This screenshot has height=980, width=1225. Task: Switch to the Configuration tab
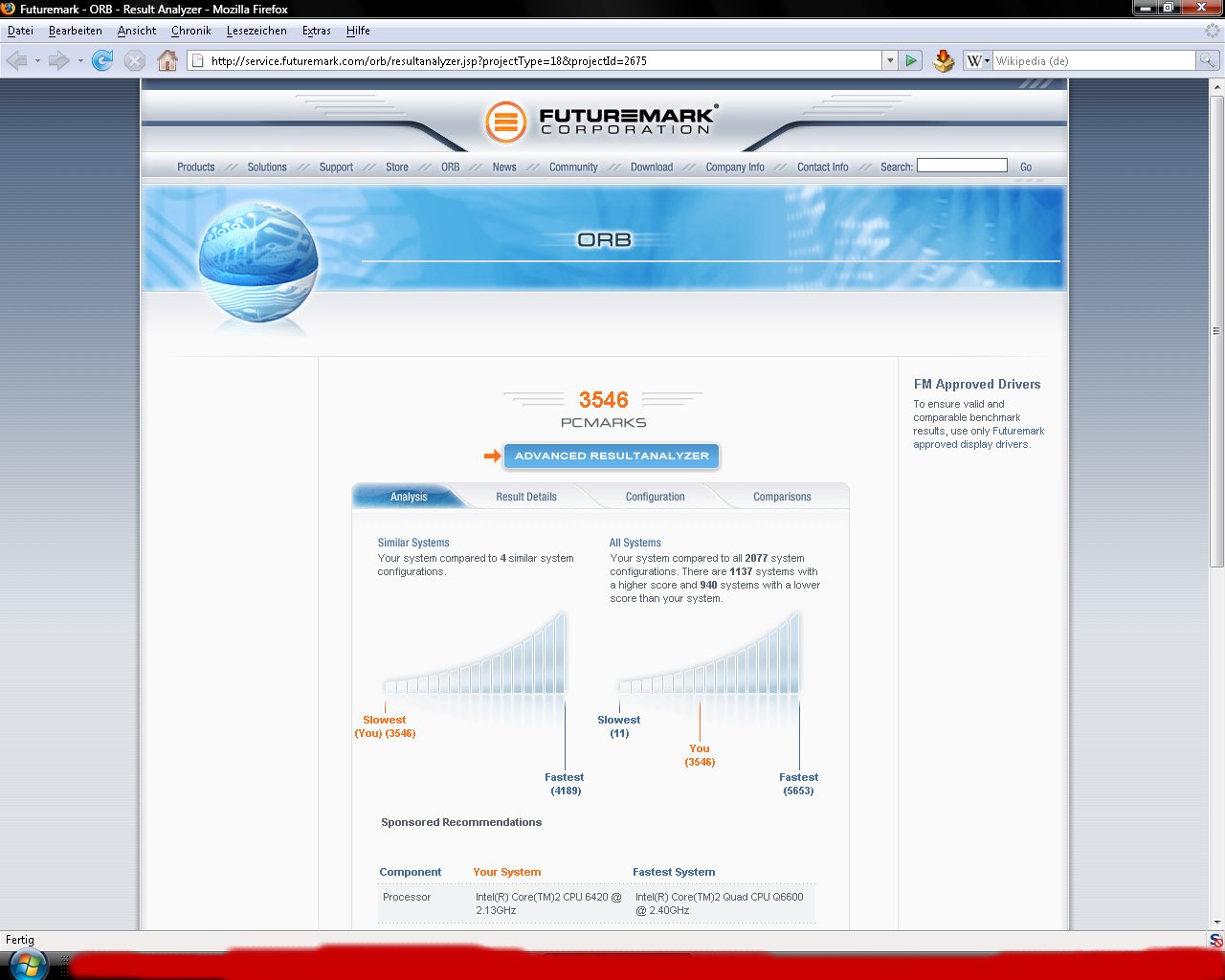pyautogui.click(x=656, y=497)
